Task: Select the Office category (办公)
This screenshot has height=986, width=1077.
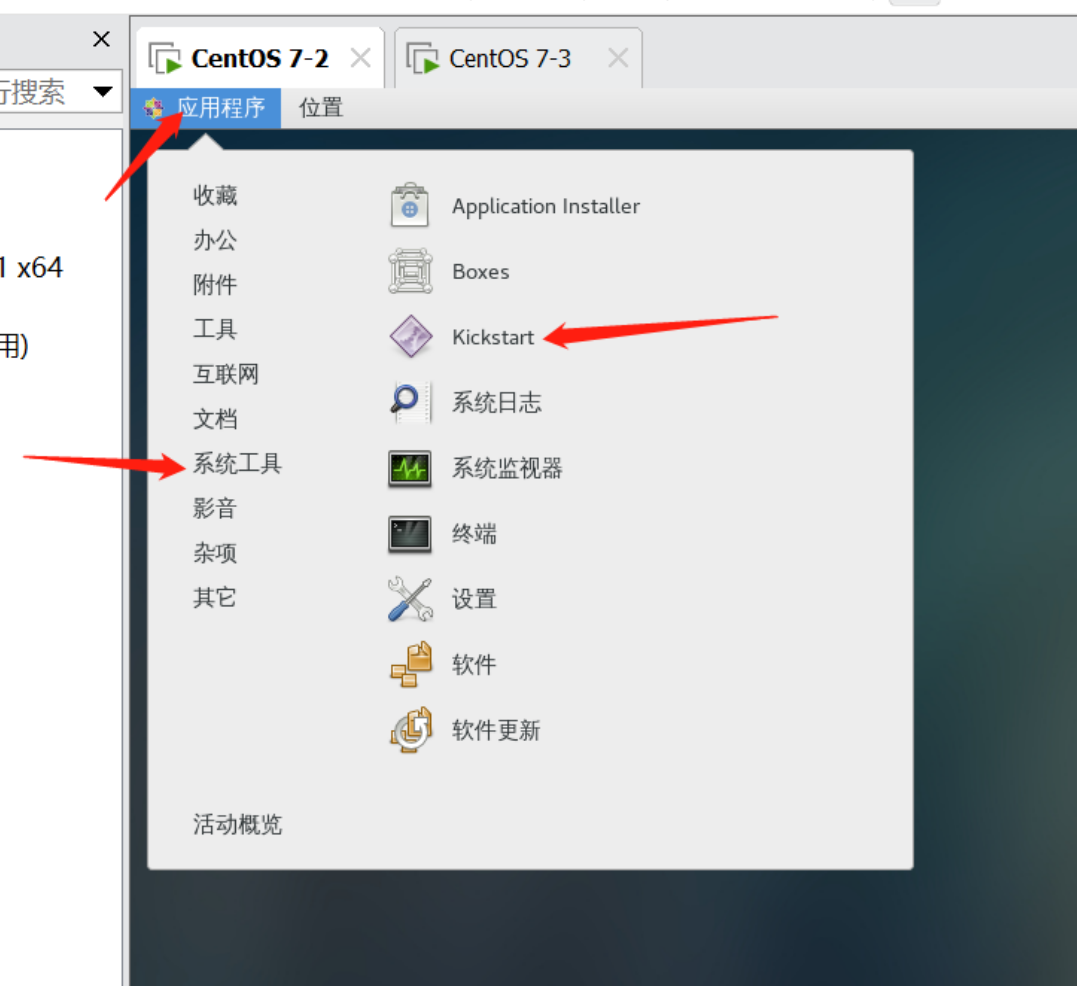Action: 215,240
